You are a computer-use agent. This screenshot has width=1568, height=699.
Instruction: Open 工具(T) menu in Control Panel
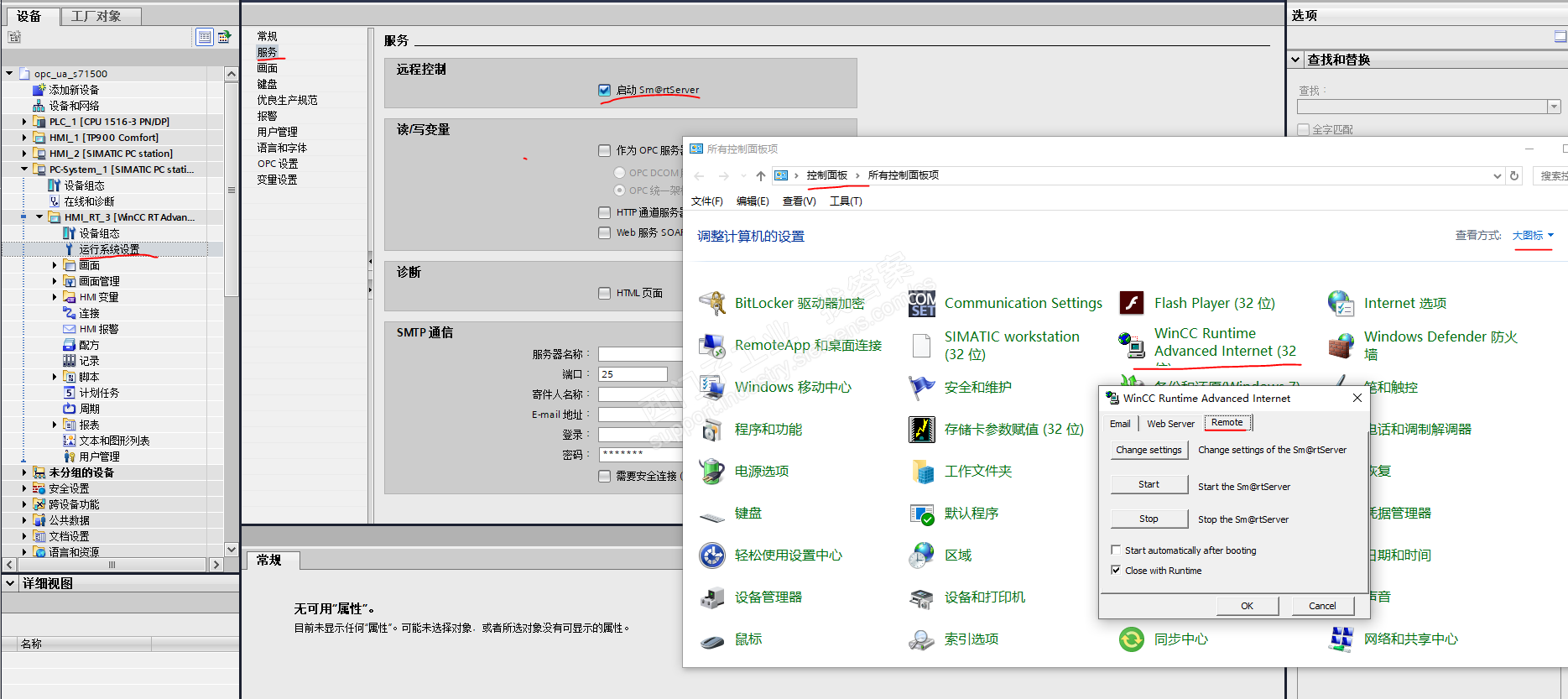pos(846,201)
